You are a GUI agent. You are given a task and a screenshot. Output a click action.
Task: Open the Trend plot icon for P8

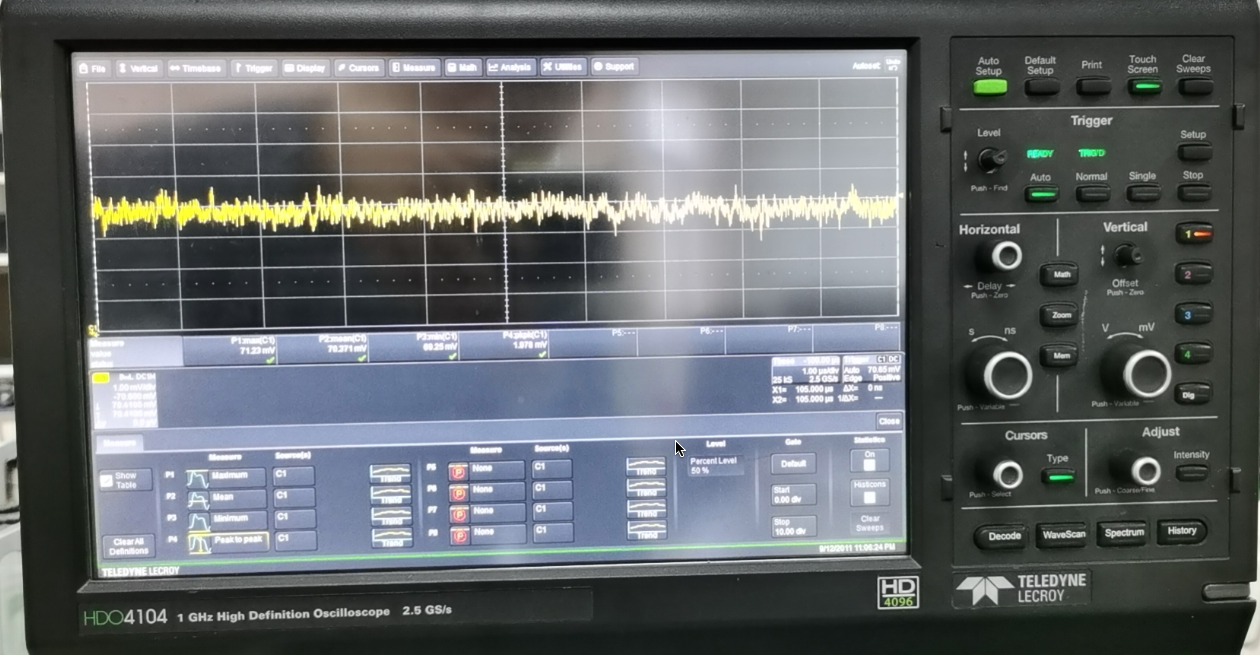[646, 530]
